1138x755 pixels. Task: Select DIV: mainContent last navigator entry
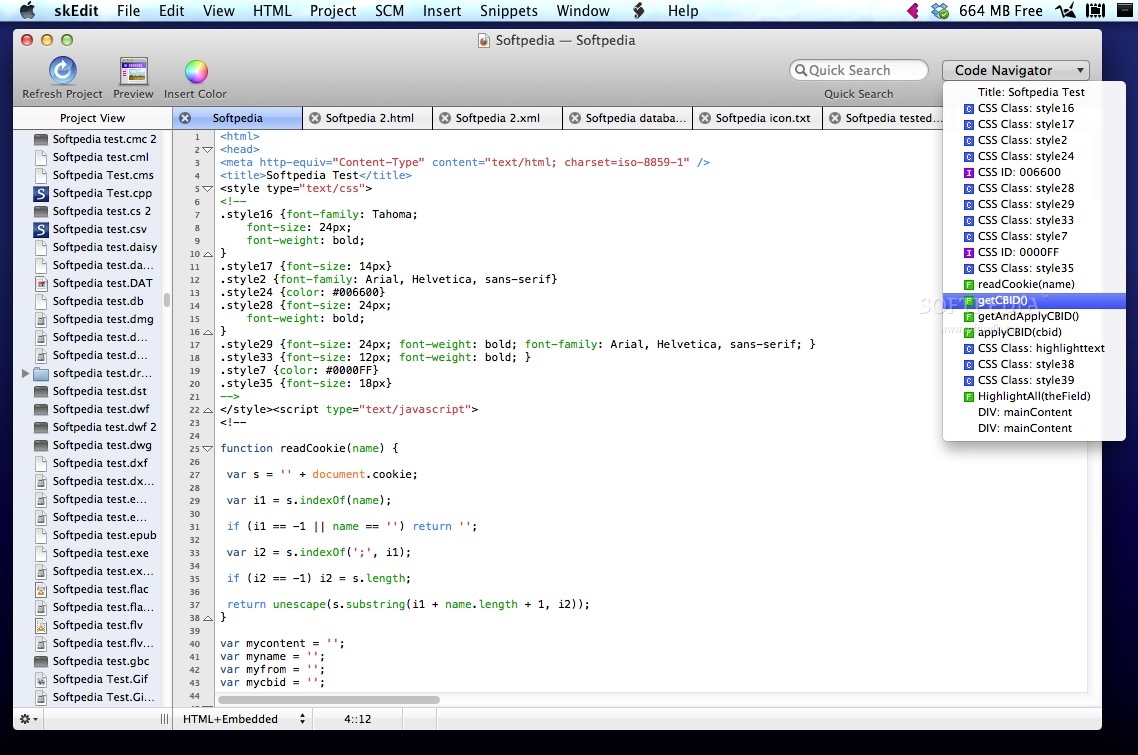tap(1033, 428)
